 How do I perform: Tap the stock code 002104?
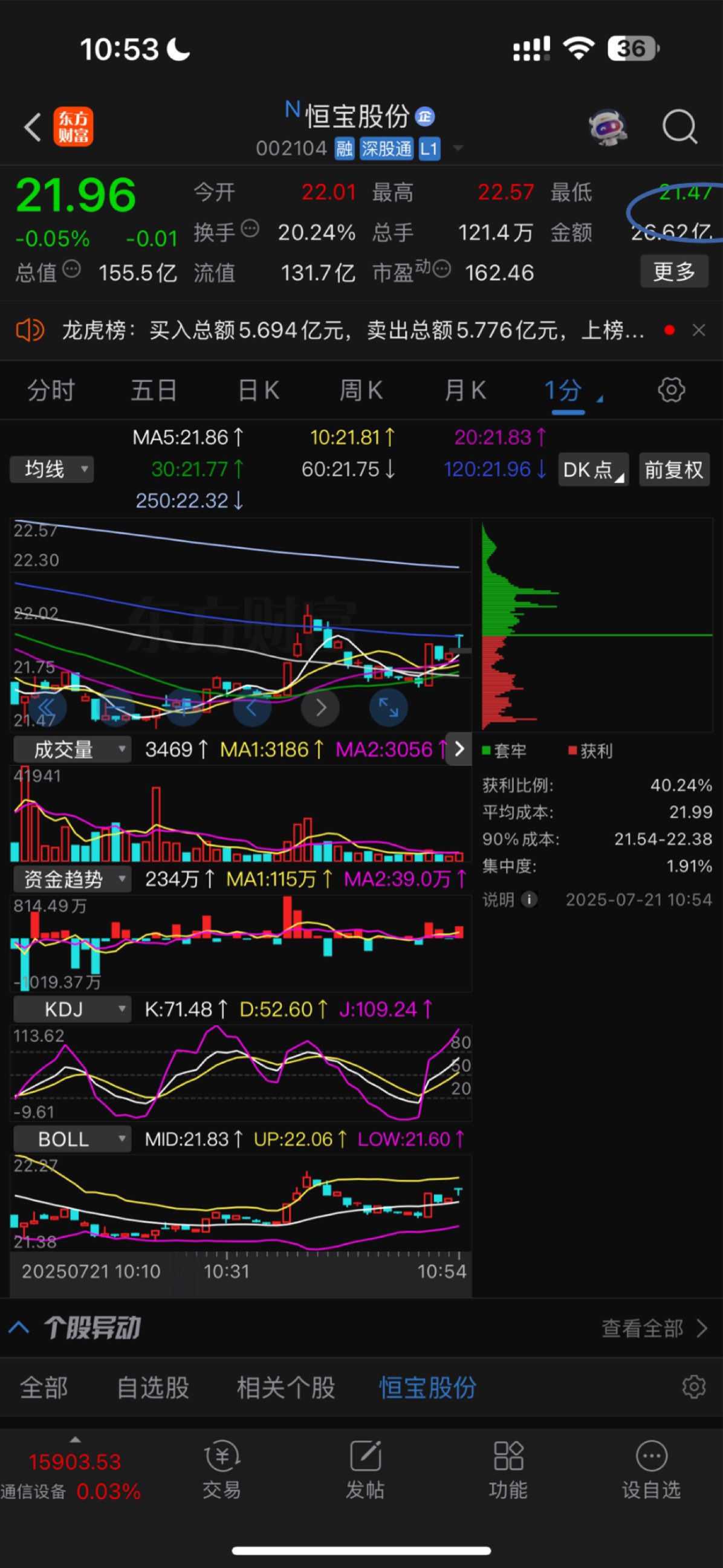tap(291, 148)
